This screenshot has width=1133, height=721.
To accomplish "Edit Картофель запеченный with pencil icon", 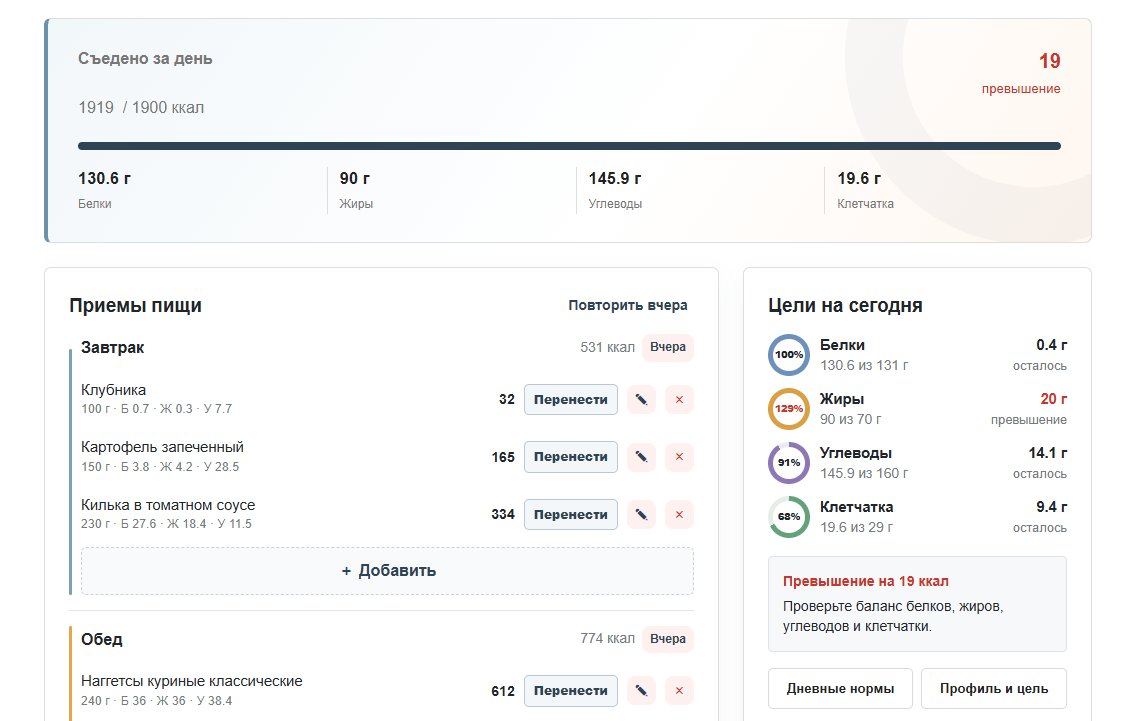I will [641, 457].
